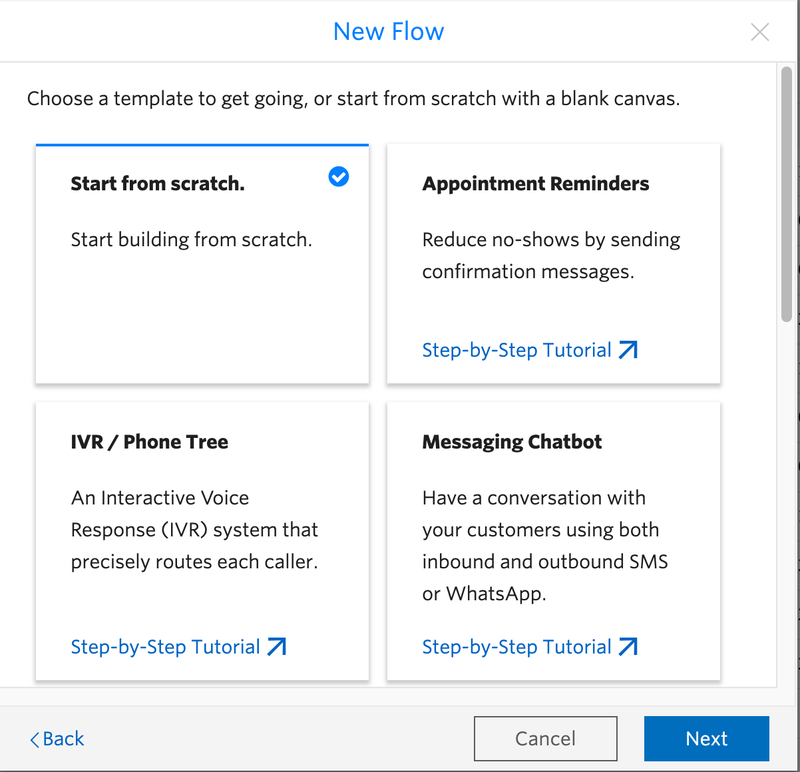Click the Reduce no-shows description text
The image size is (800, 772).
point(553,255)
